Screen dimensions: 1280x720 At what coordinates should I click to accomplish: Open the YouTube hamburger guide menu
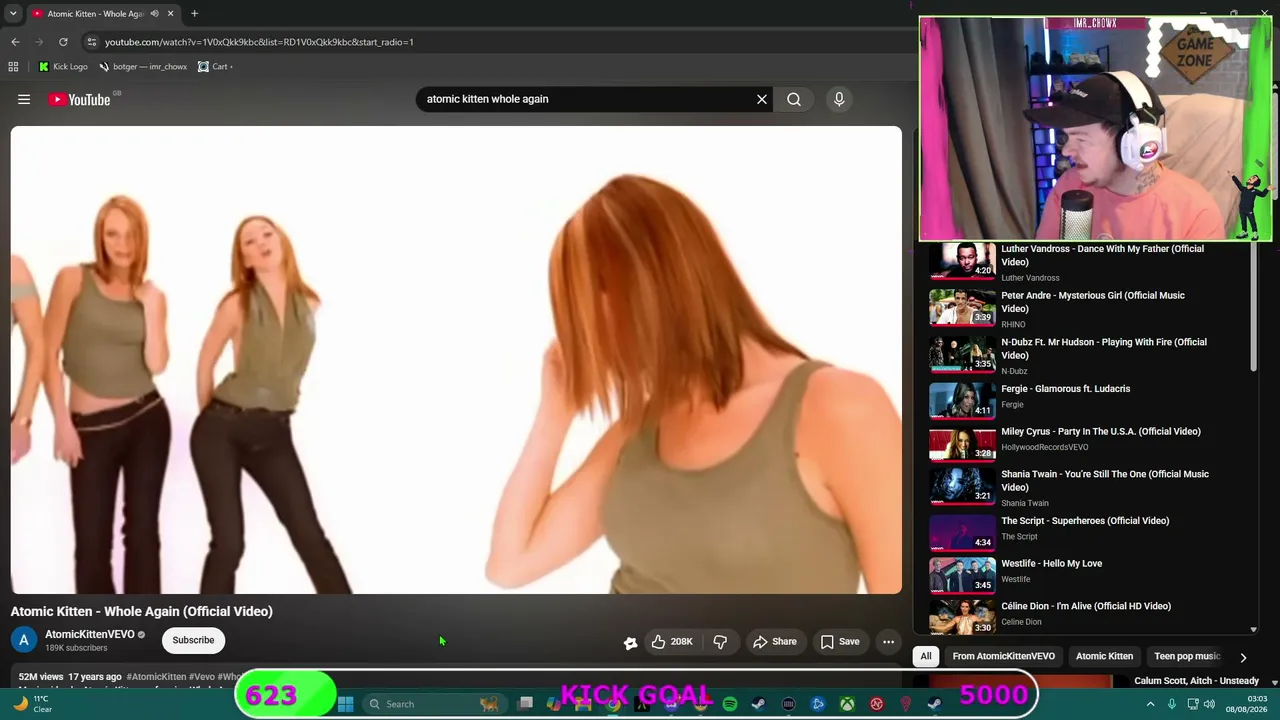[24, 99]
